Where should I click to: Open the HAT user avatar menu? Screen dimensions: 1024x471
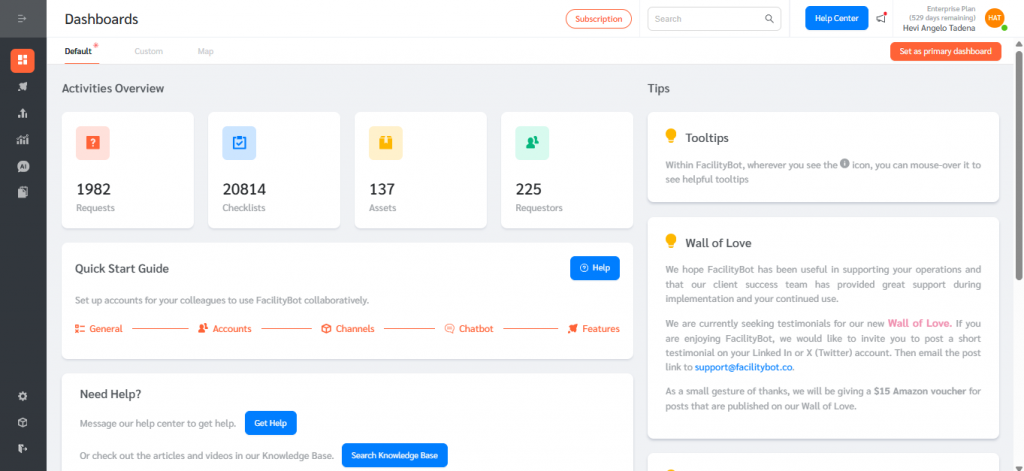(x=994, y=18)
